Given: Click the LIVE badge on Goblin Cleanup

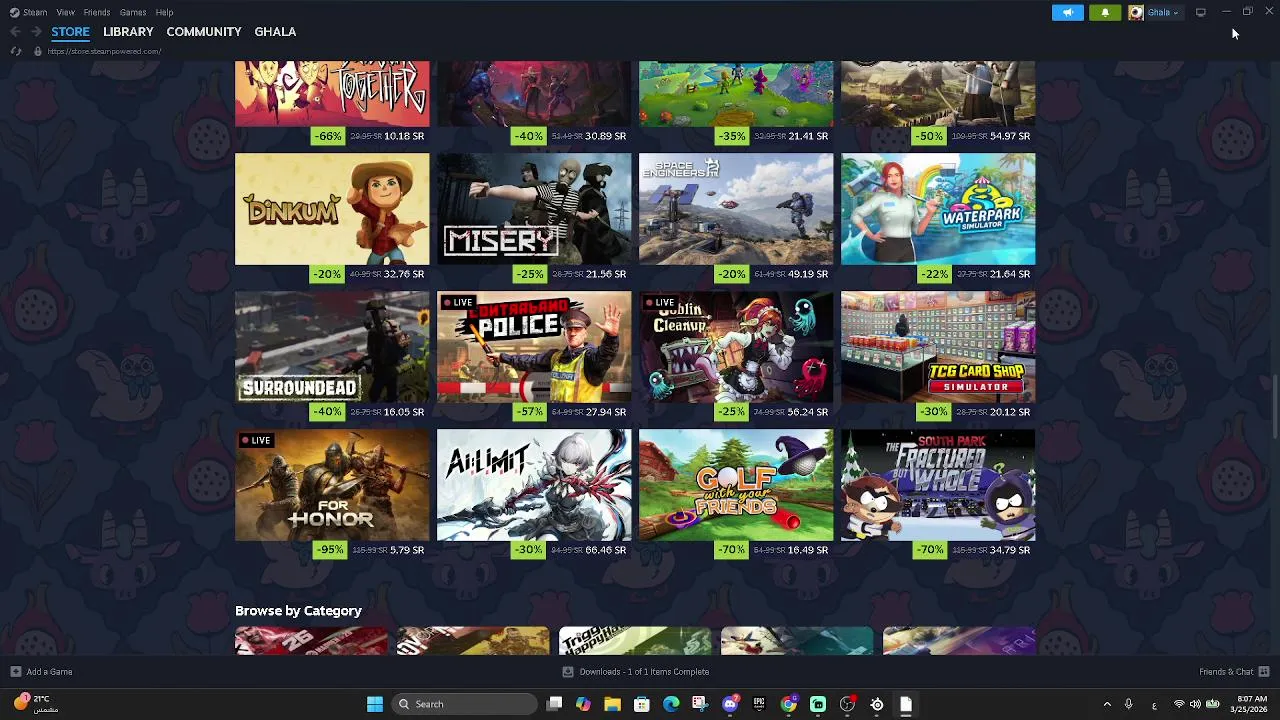Looking at the screenshot, I should 658,302.
